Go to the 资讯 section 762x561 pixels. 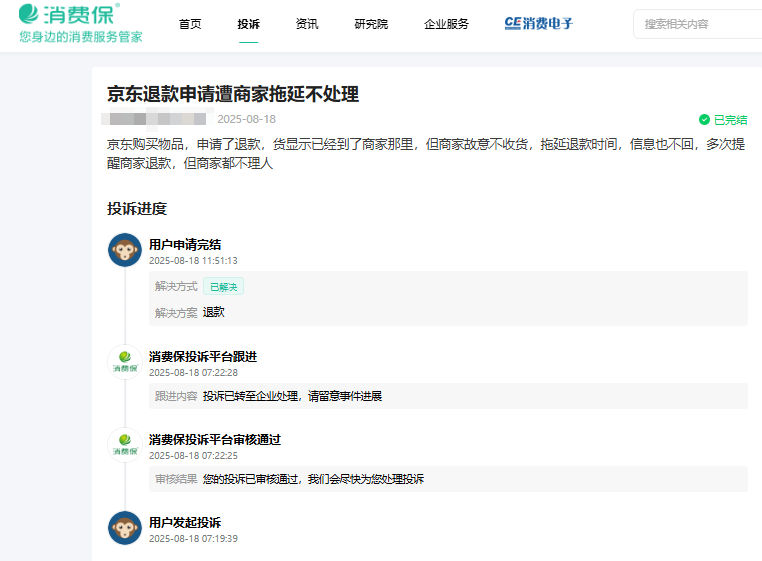coord(307,24)
